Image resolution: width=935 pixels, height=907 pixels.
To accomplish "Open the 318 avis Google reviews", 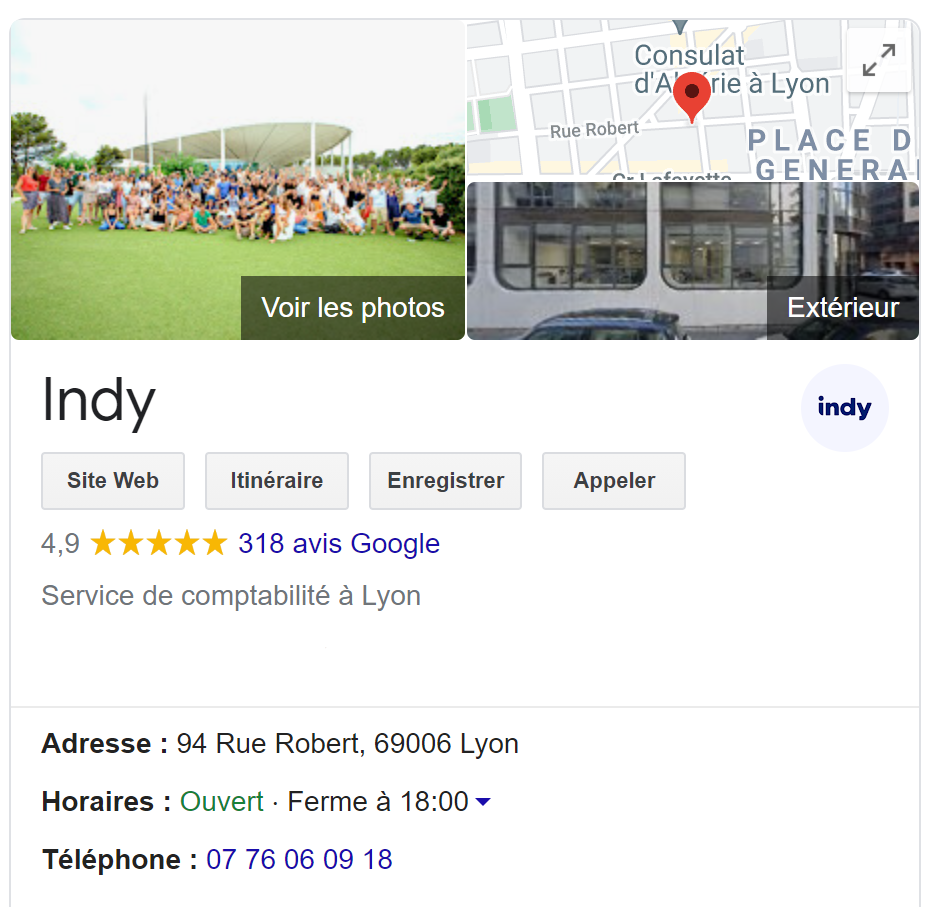I will coord(338,543).
